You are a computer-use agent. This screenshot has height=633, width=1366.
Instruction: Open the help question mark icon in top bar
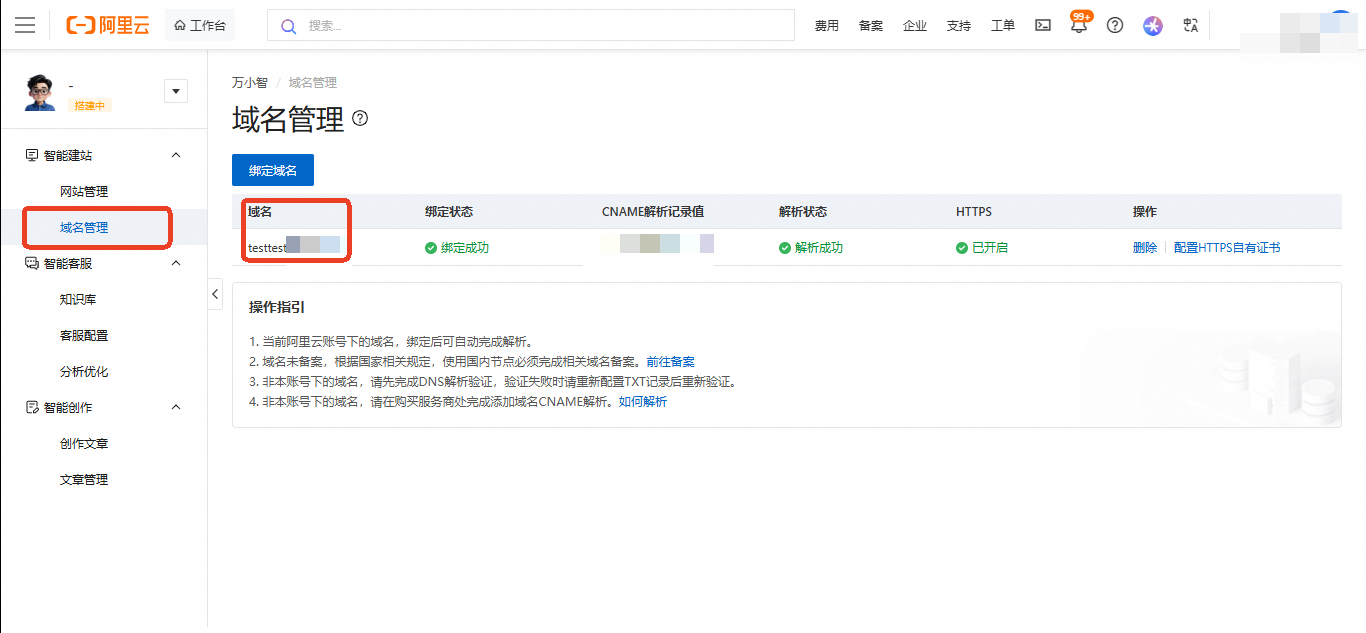point(1115,26)
